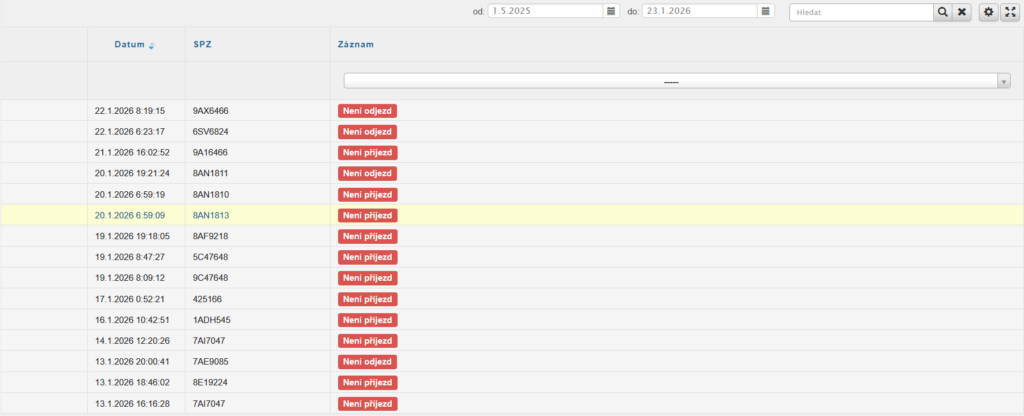Focus the Hledat search field
This screenshot has width=1024, height=416.
click(x=860, y=12)
